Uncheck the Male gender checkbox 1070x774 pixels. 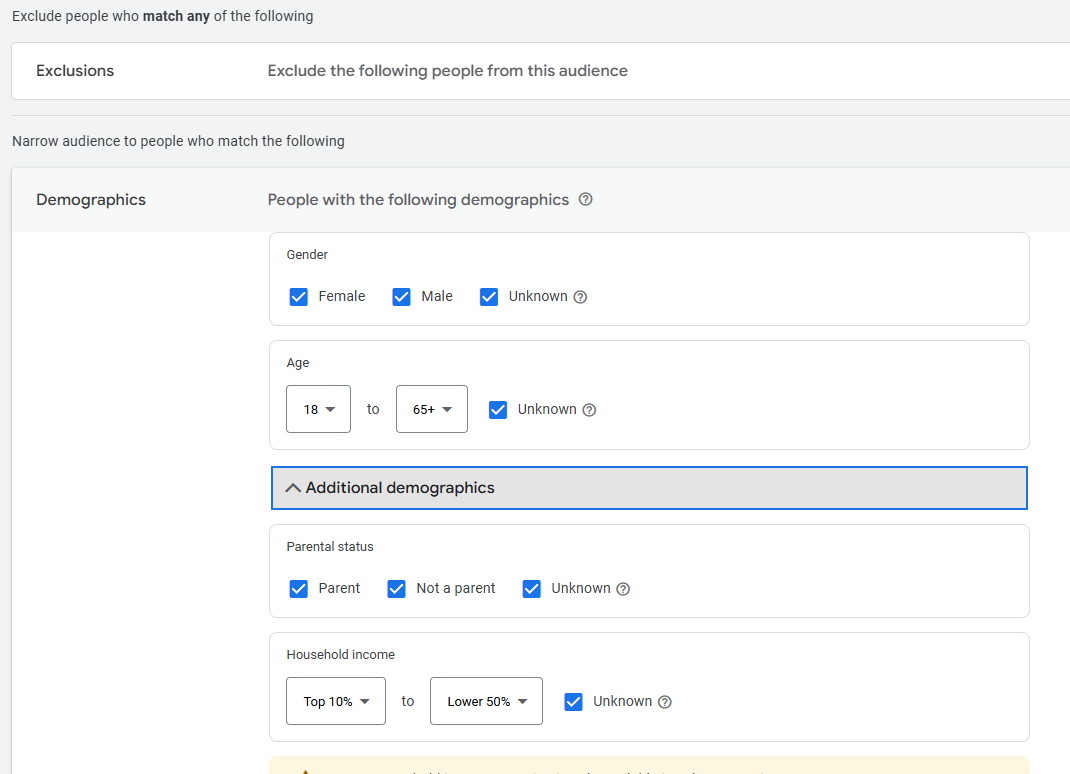pos(401,296)
